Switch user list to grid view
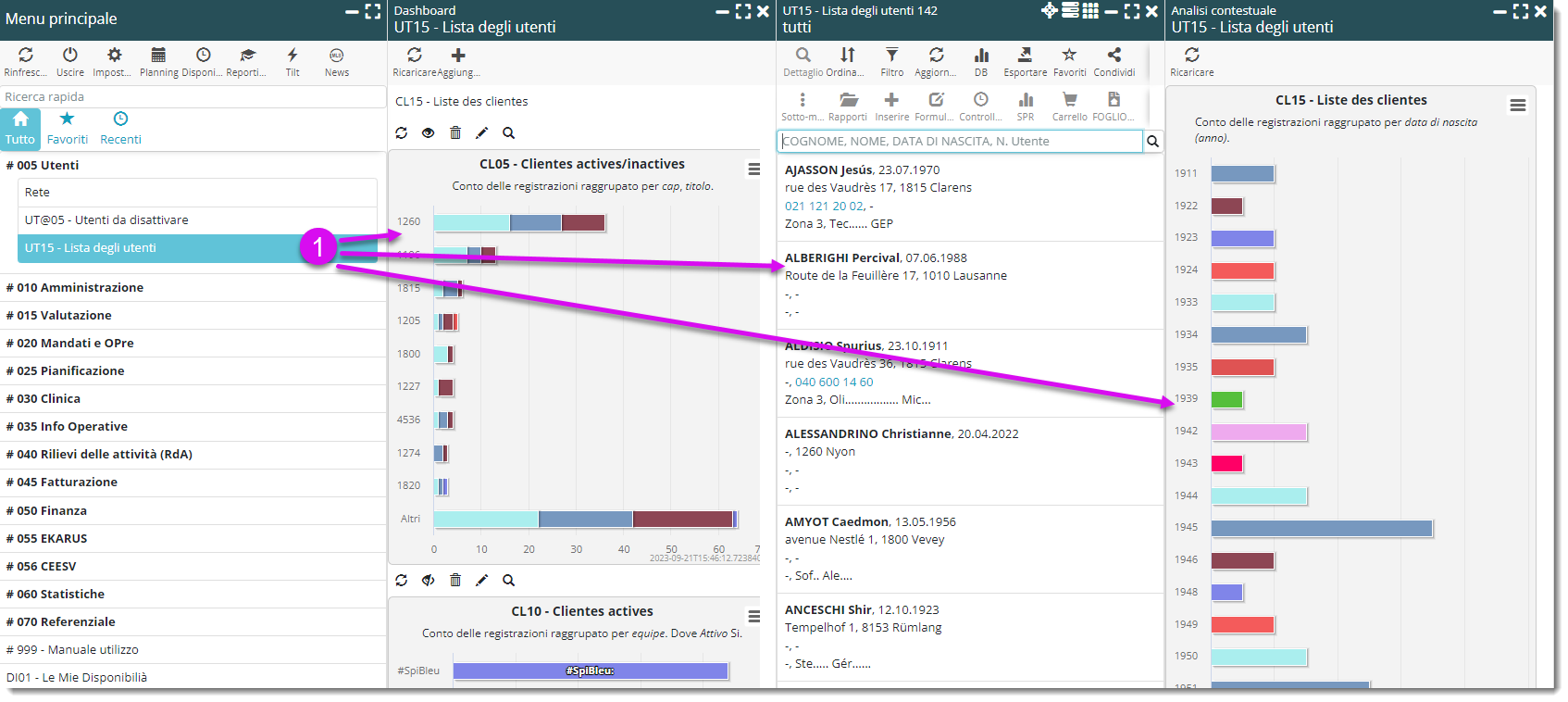This screenshot has width=1568, height=702. [x=1090, y=11]
